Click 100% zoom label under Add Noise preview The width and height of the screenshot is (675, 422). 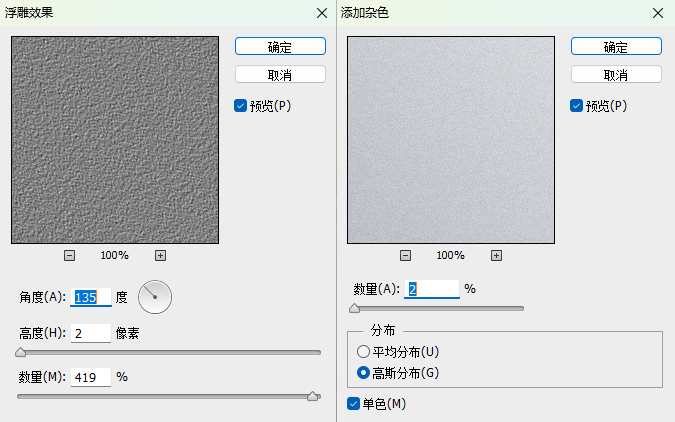tap(450, 255)
